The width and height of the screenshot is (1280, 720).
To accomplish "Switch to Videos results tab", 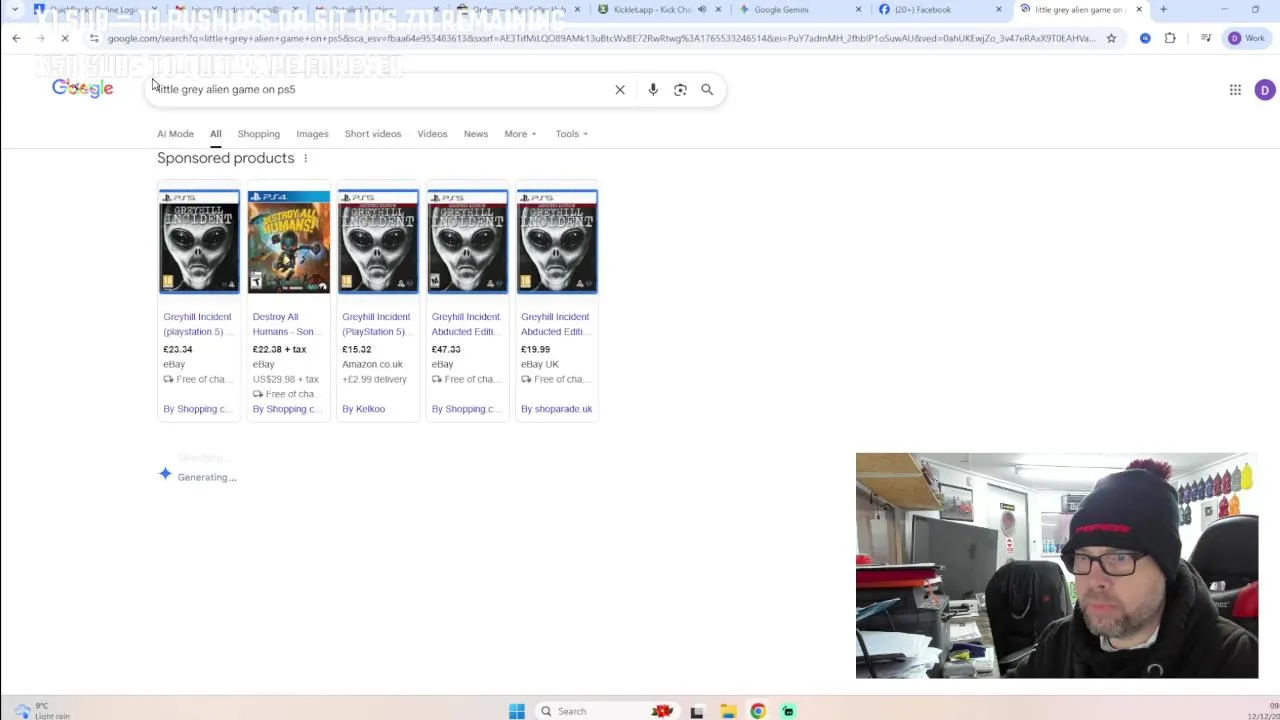I will pos(432,134).
